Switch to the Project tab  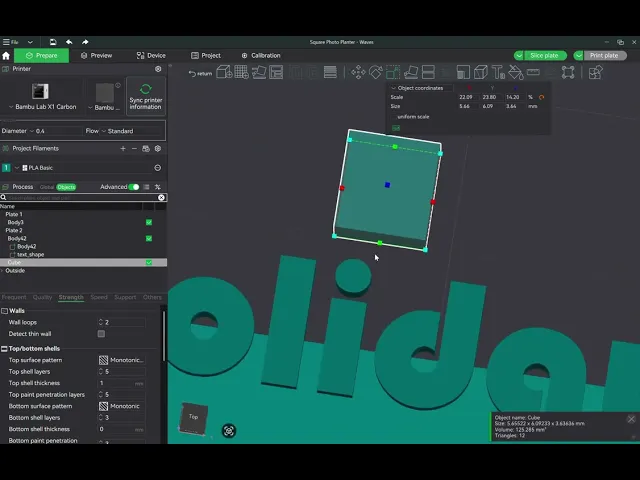pos(206,56)
